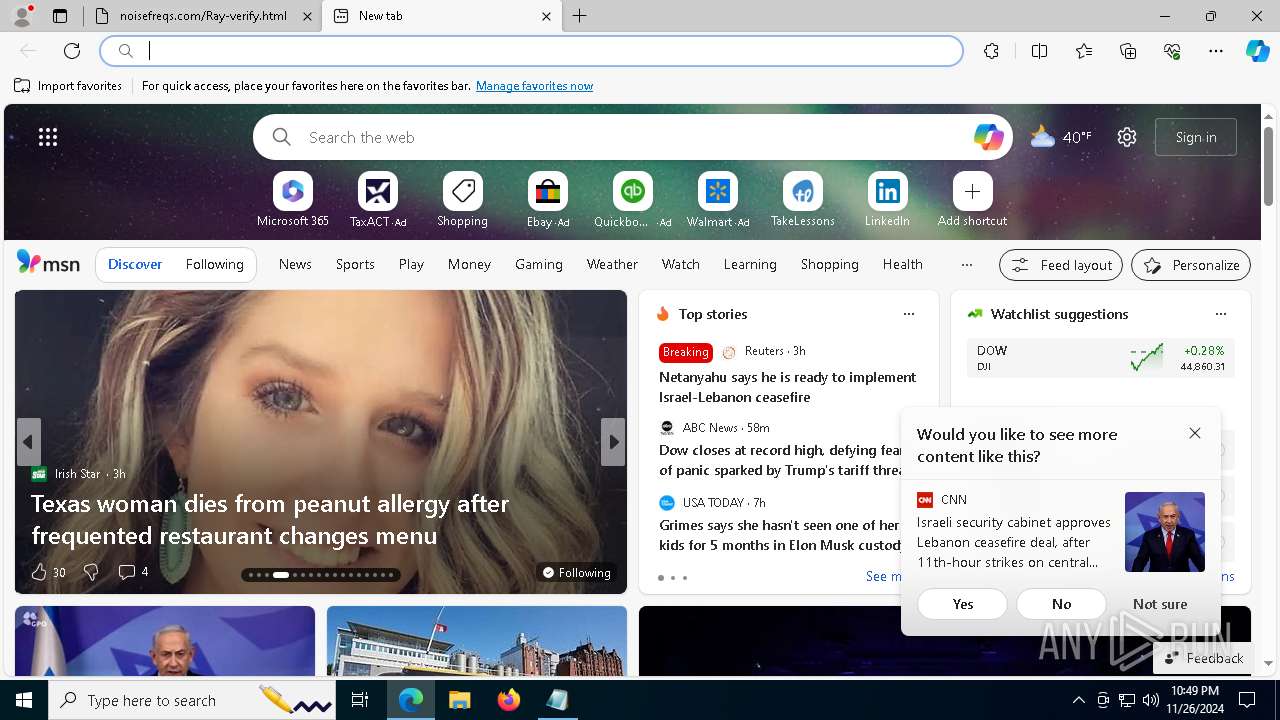Open the Gaming category

tap(539, 264)
